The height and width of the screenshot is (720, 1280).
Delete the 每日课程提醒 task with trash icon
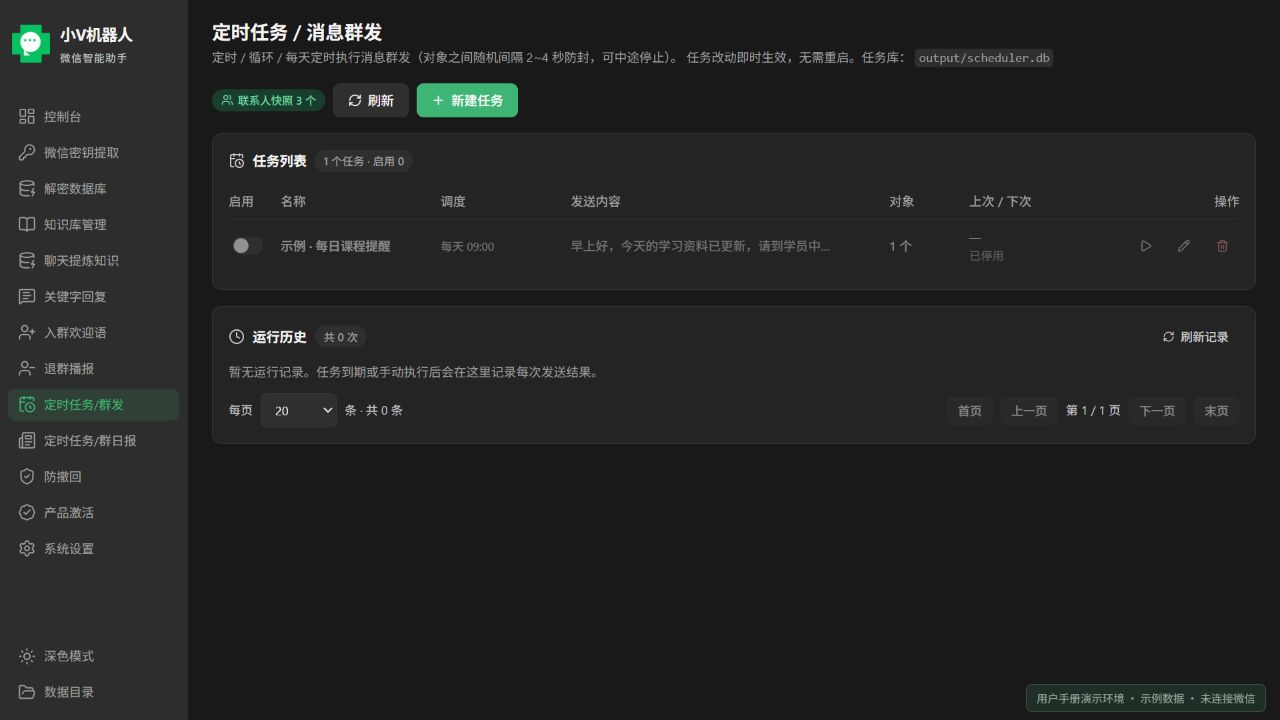tap(1222, 246)
